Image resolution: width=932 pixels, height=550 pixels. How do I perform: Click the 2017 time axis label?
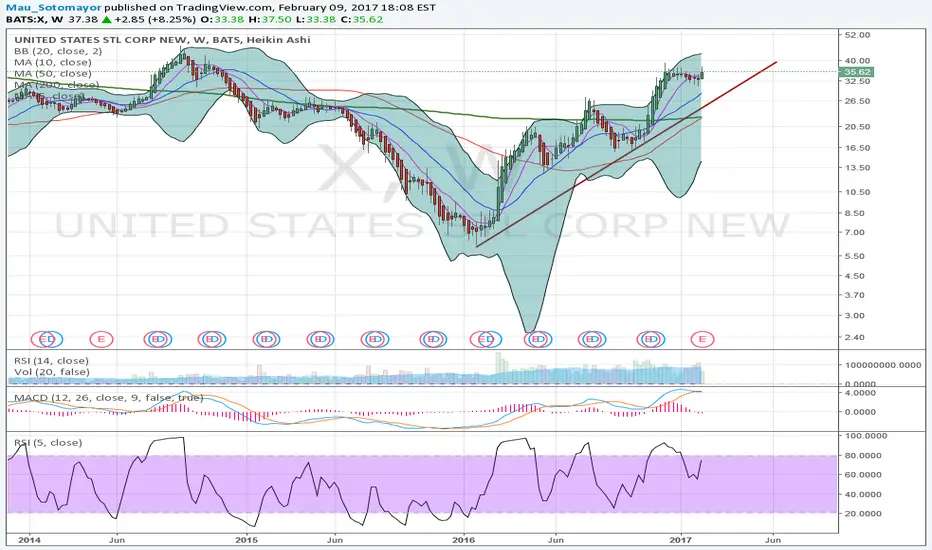(x=681, y=540)
